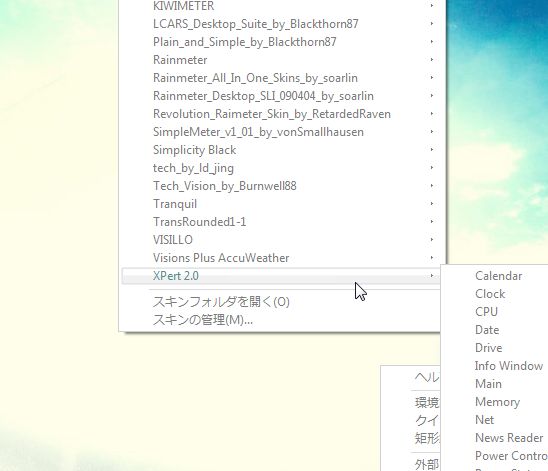
Task: Select SimpleMeter_v1_01_by_vonSmallhausen entry
Action: (x=282, y=132)
